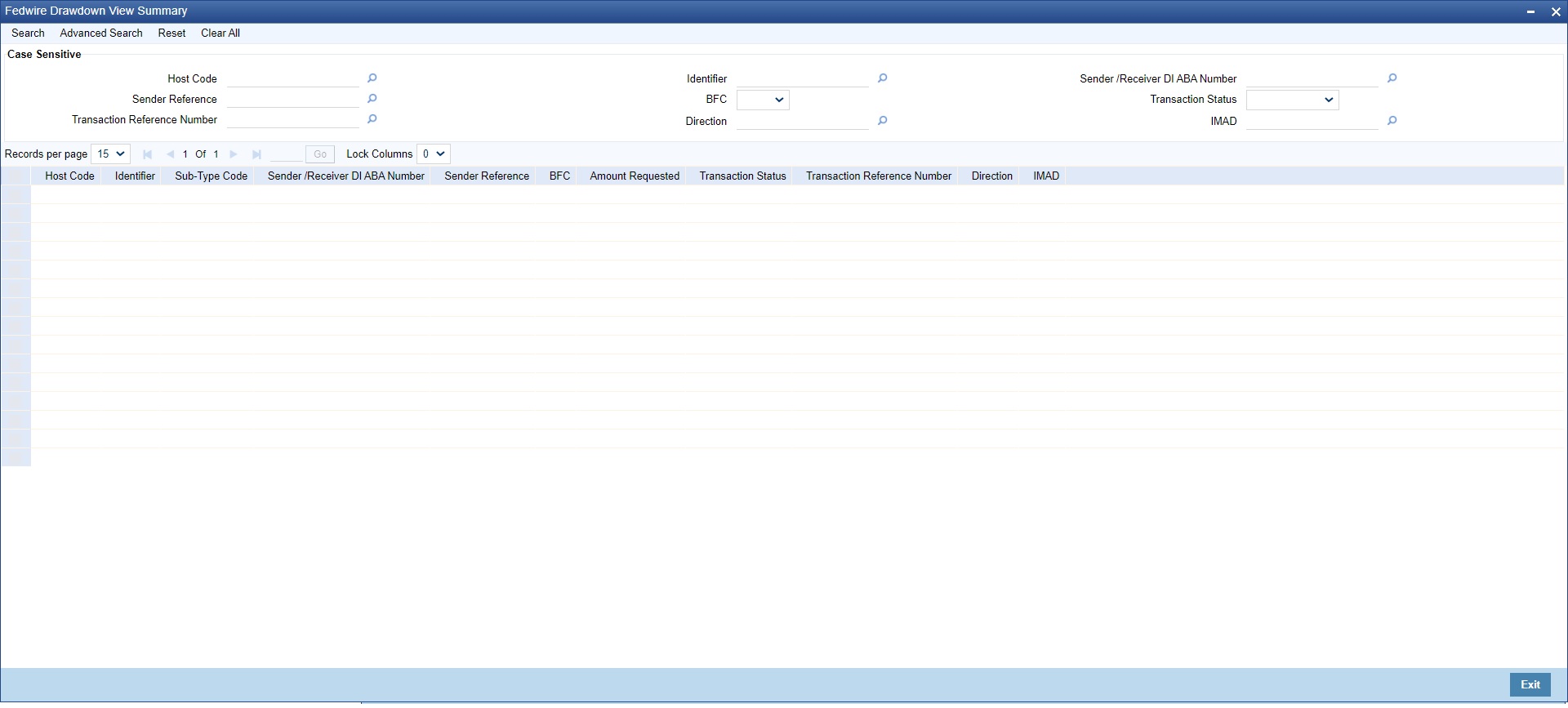The image size is (1568, 708).
Task: Focus the Transaction Reference Number input field
Action: 293,119
